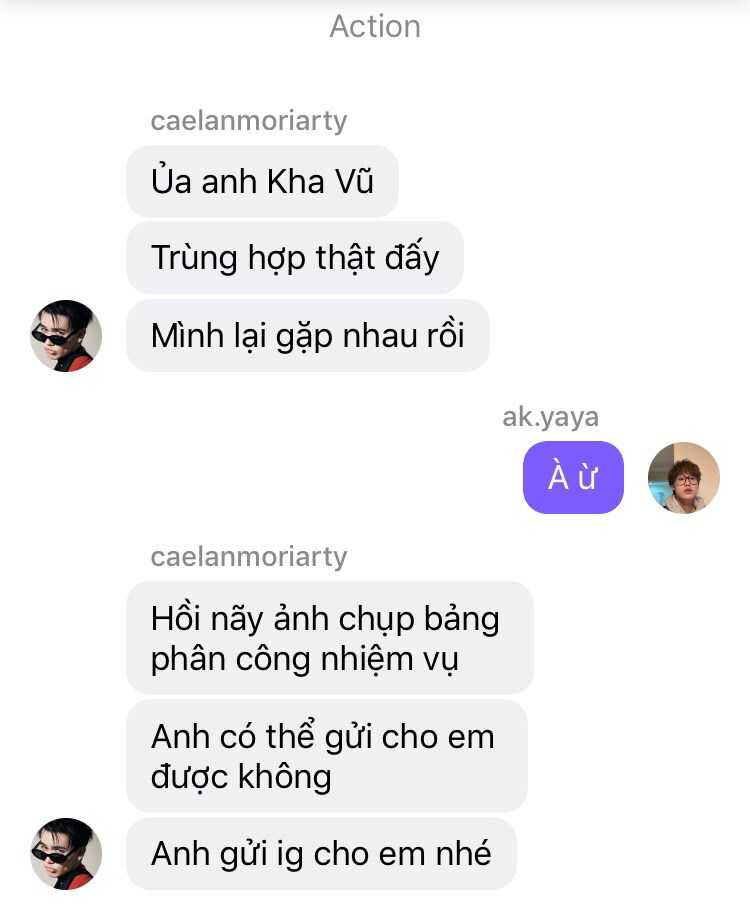
Task: Open caelanmoriarty's avatar beside "Mình lại gặp nhau rồi"
Action: [x=66, y=336]
